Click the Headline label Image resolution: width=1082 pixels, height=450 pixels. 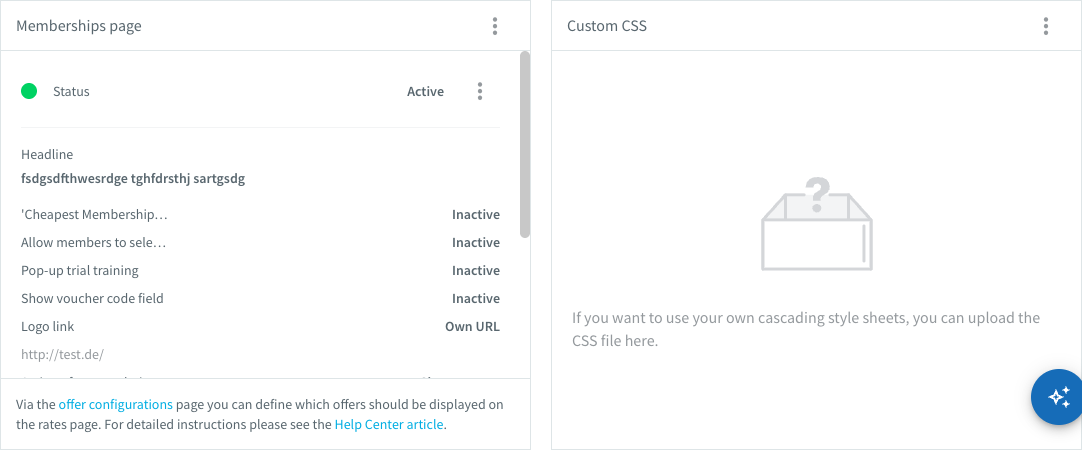(x=47, y=155)
